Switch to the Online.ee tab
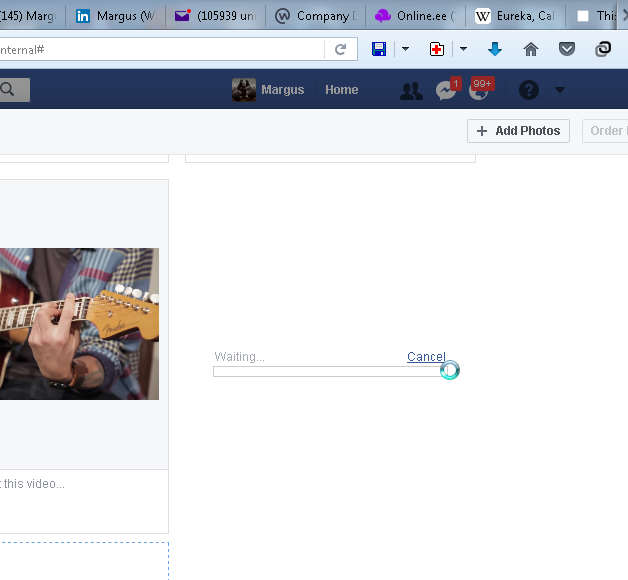This screenshot has height=580, width=628. [x=416, y=16]
